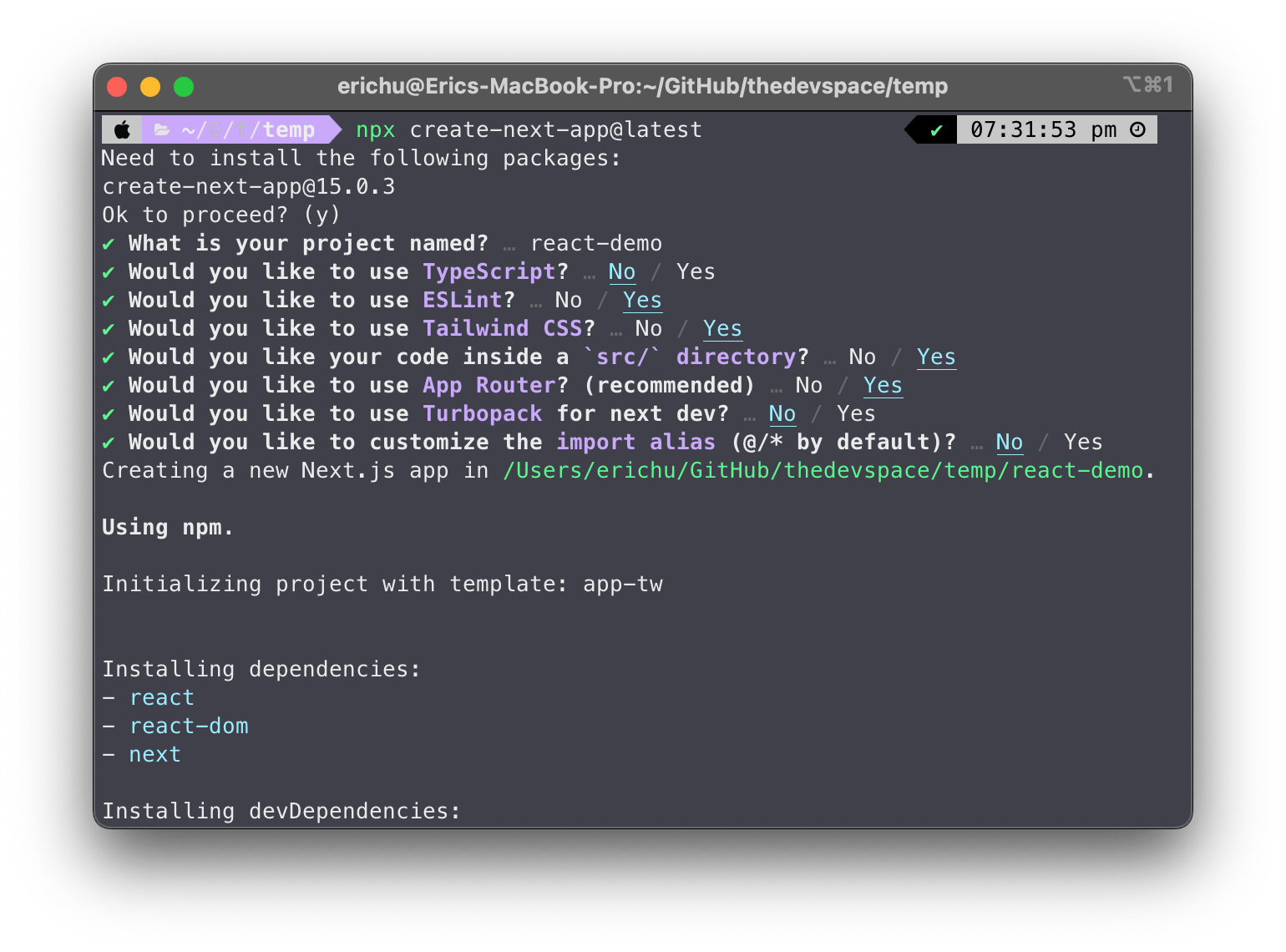
Task: Open the react-dom dependency link
Action: pyautogui.click(x=189, y=726)
